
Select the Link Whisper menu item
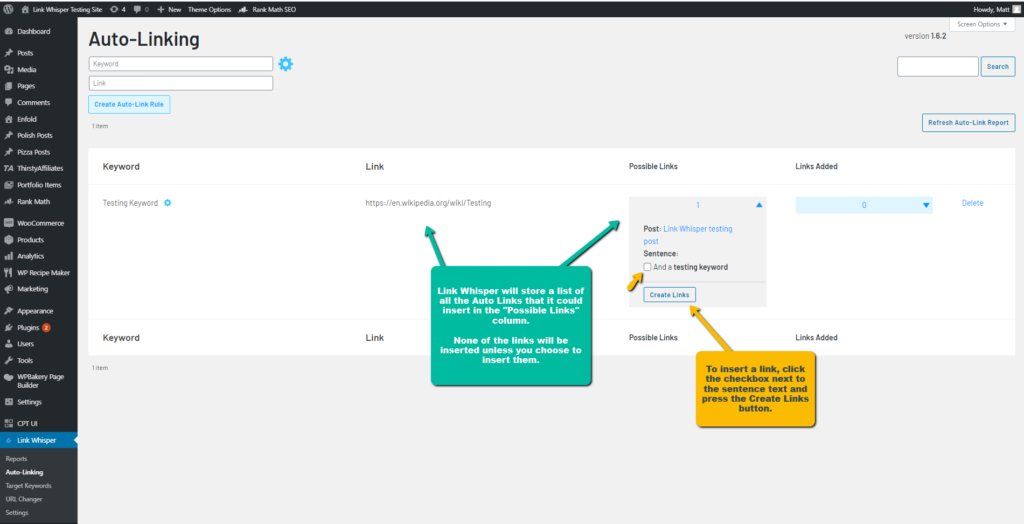[39, 440]
